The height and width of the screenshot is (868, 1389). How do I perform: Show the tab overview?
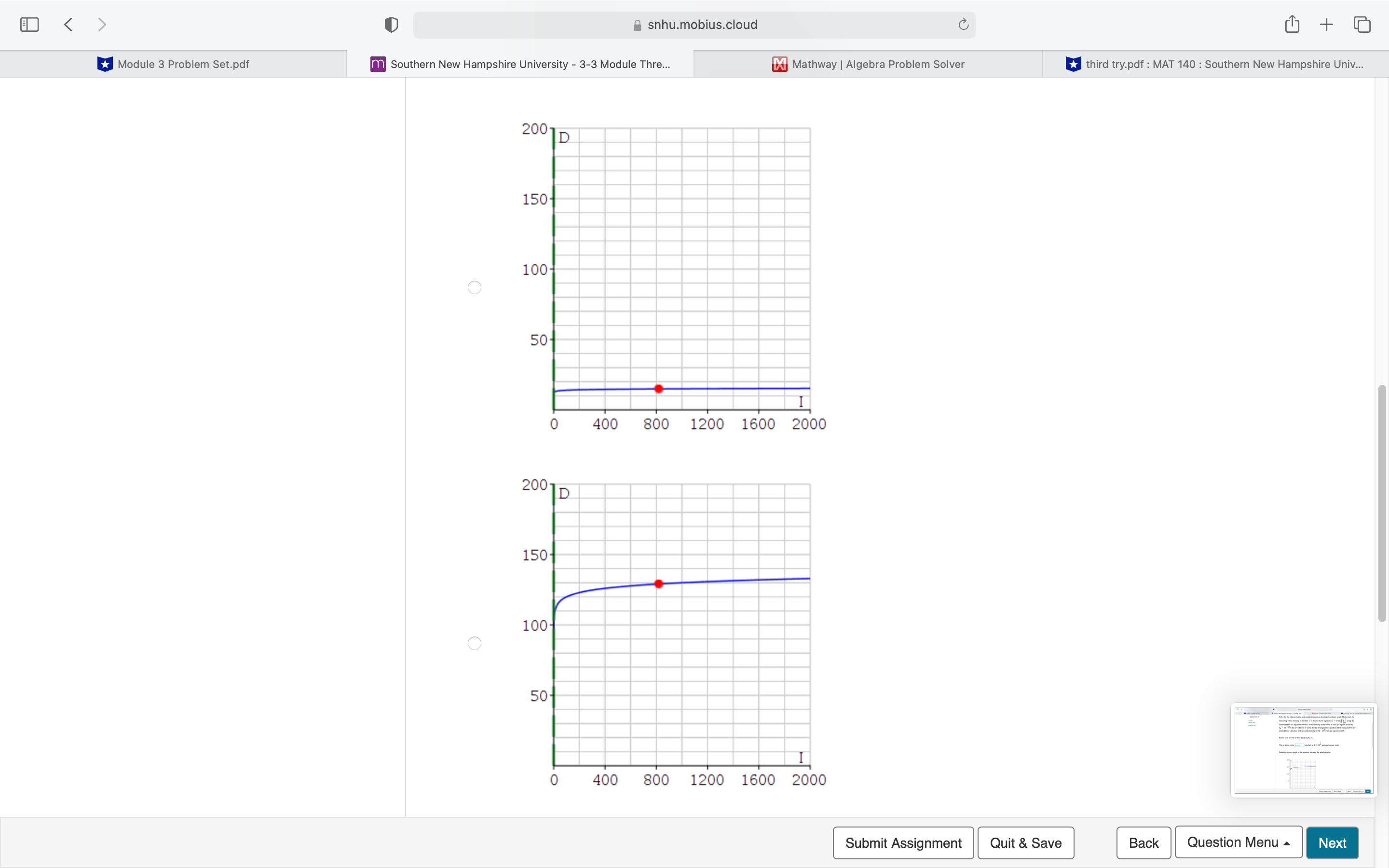coord(1361,24)
